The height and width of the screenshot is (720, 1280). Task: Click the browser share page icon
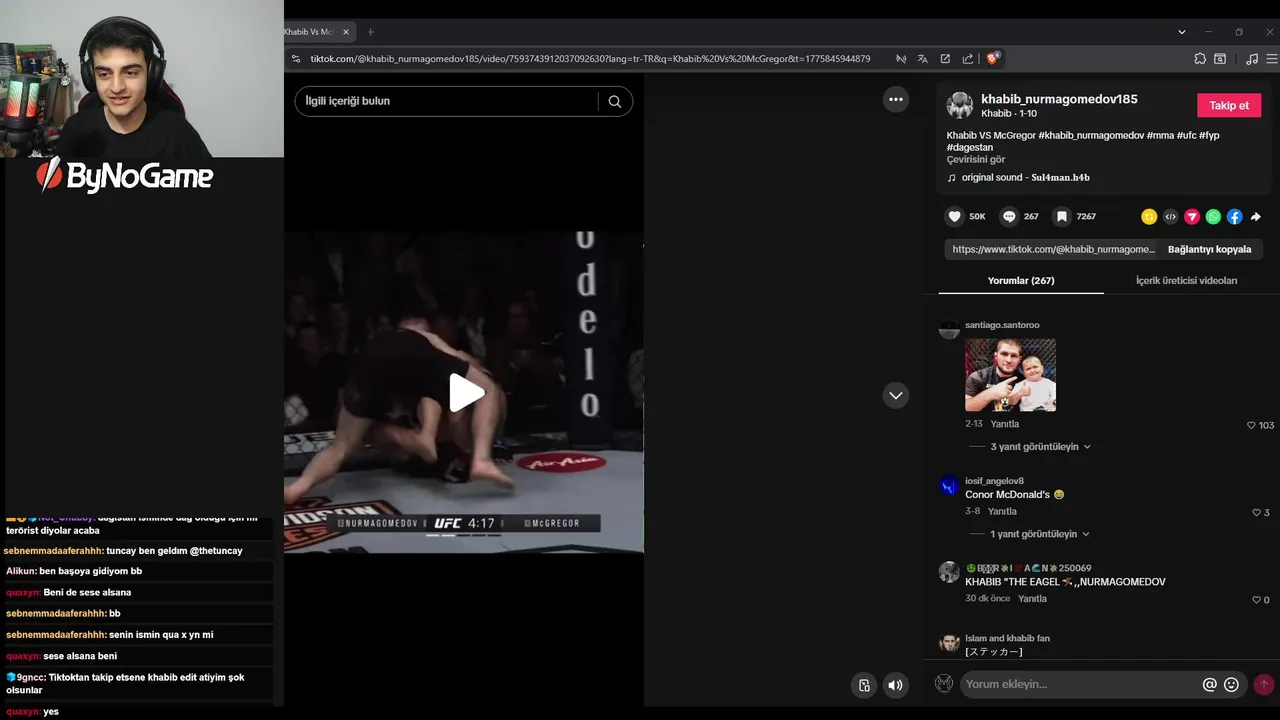[x=968, y=59]
